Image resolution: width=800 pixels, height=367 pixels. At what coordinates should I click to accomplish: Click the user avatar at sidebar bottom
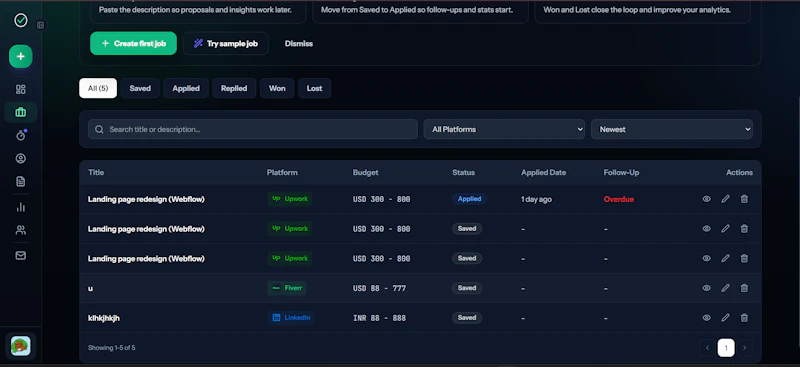coord(20,346)
